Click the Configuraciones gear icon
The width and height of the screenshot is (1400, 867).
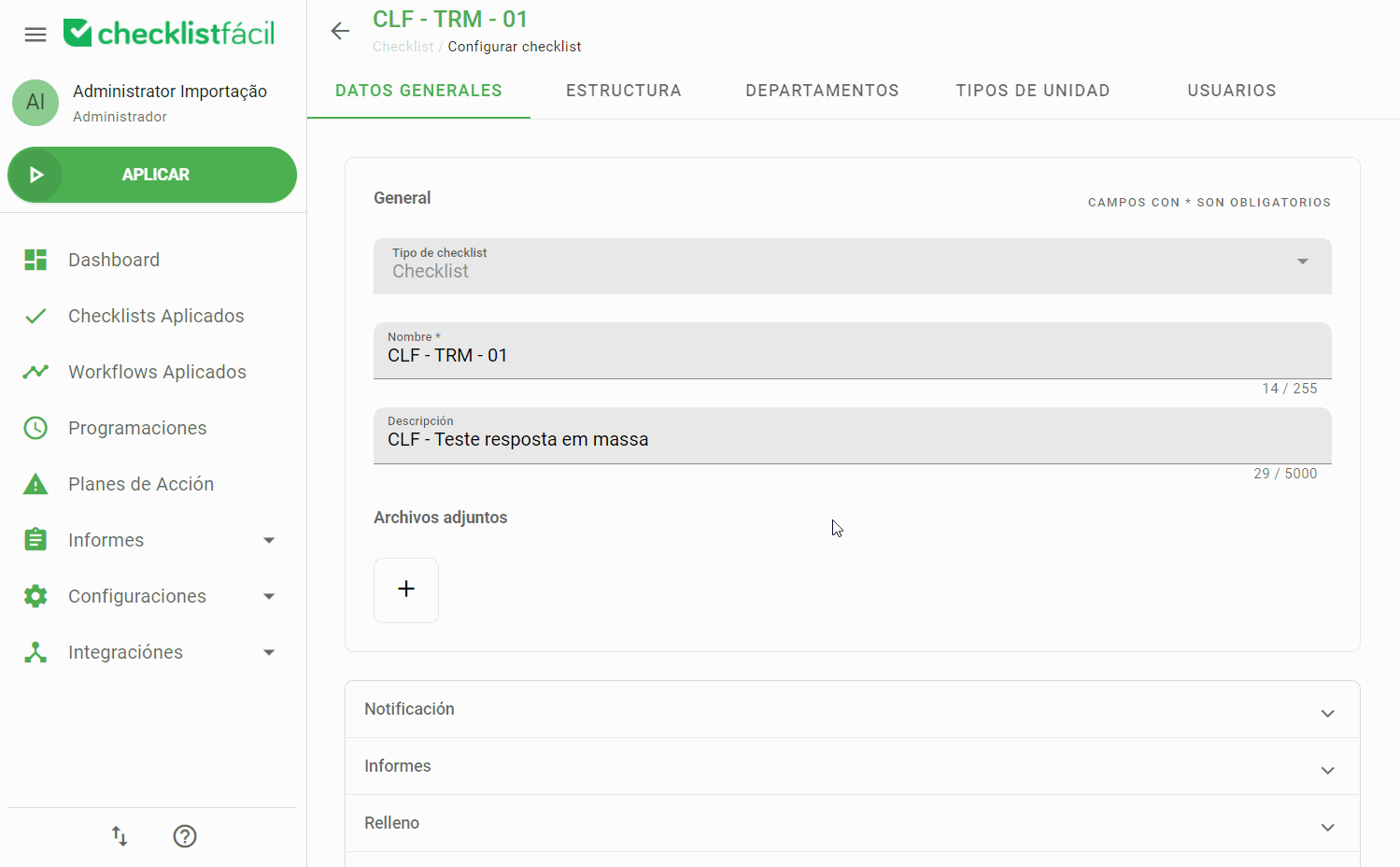tap(35, 596)
